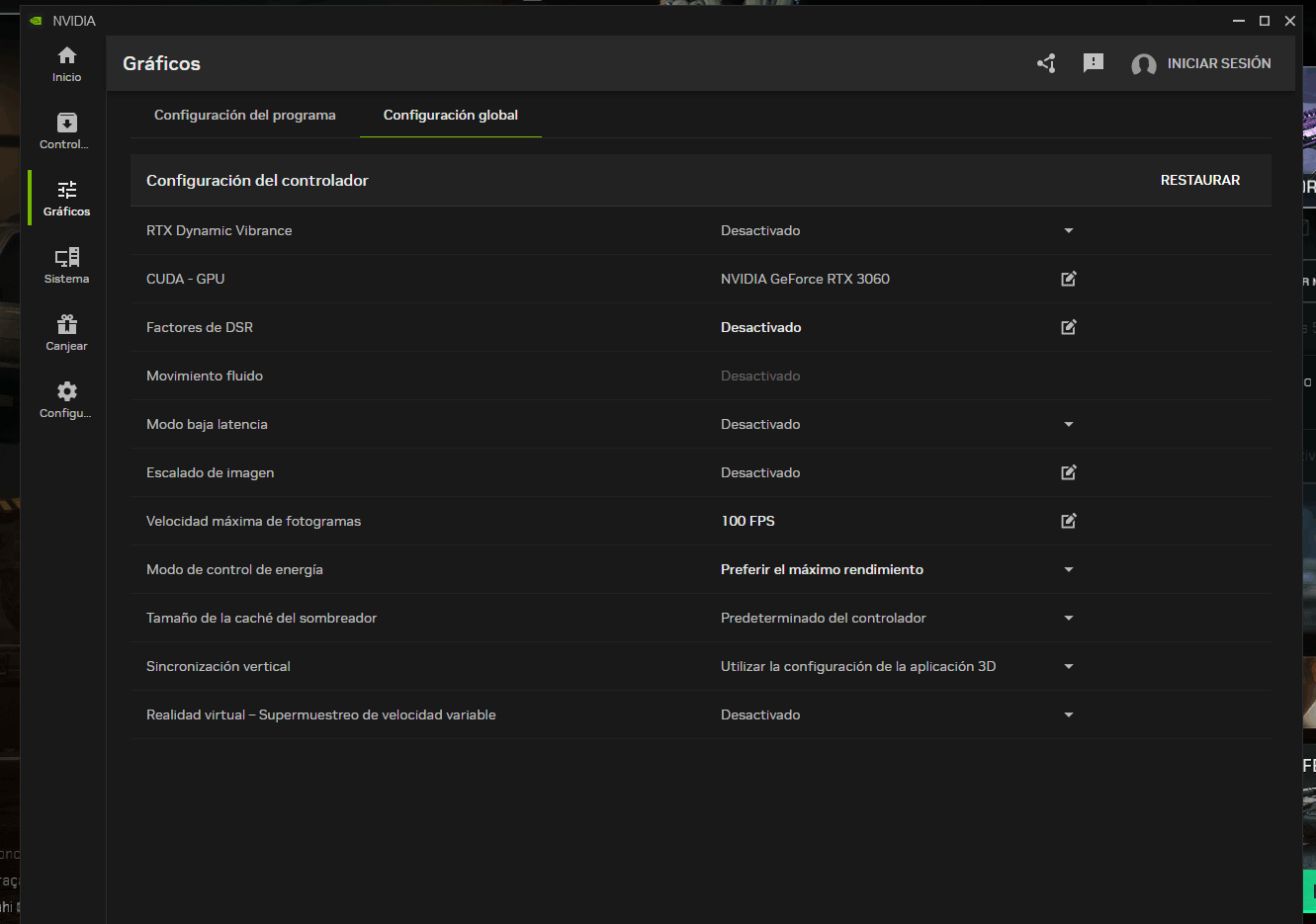
Task: Click the Modo de control de energía label
Action: 234,569
